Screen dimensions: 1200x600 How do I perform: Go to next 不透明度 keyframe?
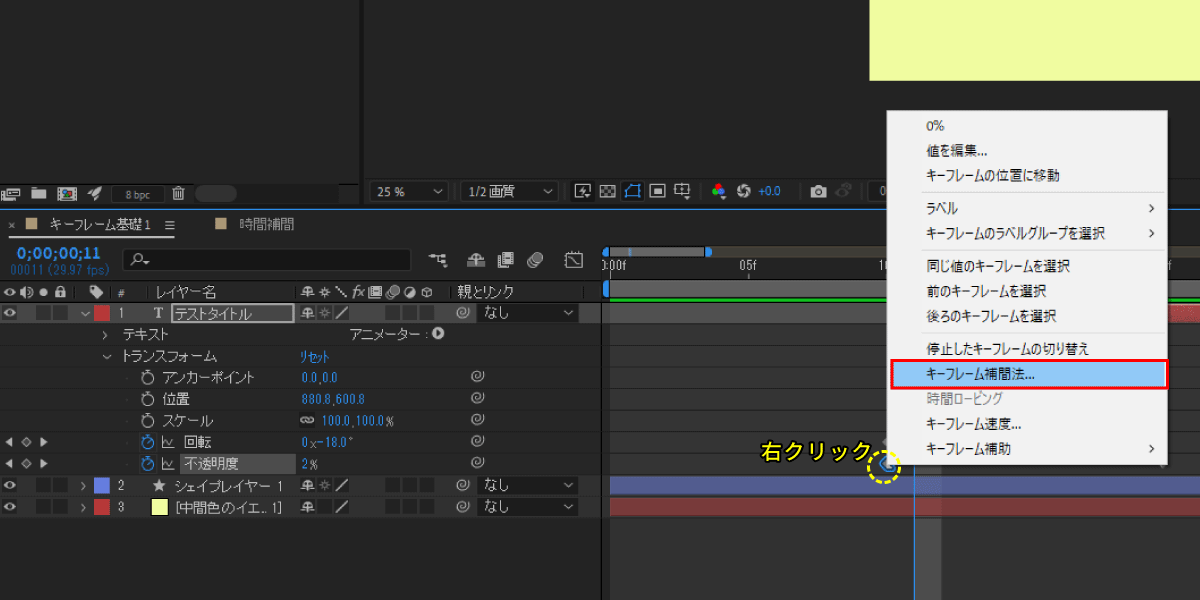pos(43,463)
